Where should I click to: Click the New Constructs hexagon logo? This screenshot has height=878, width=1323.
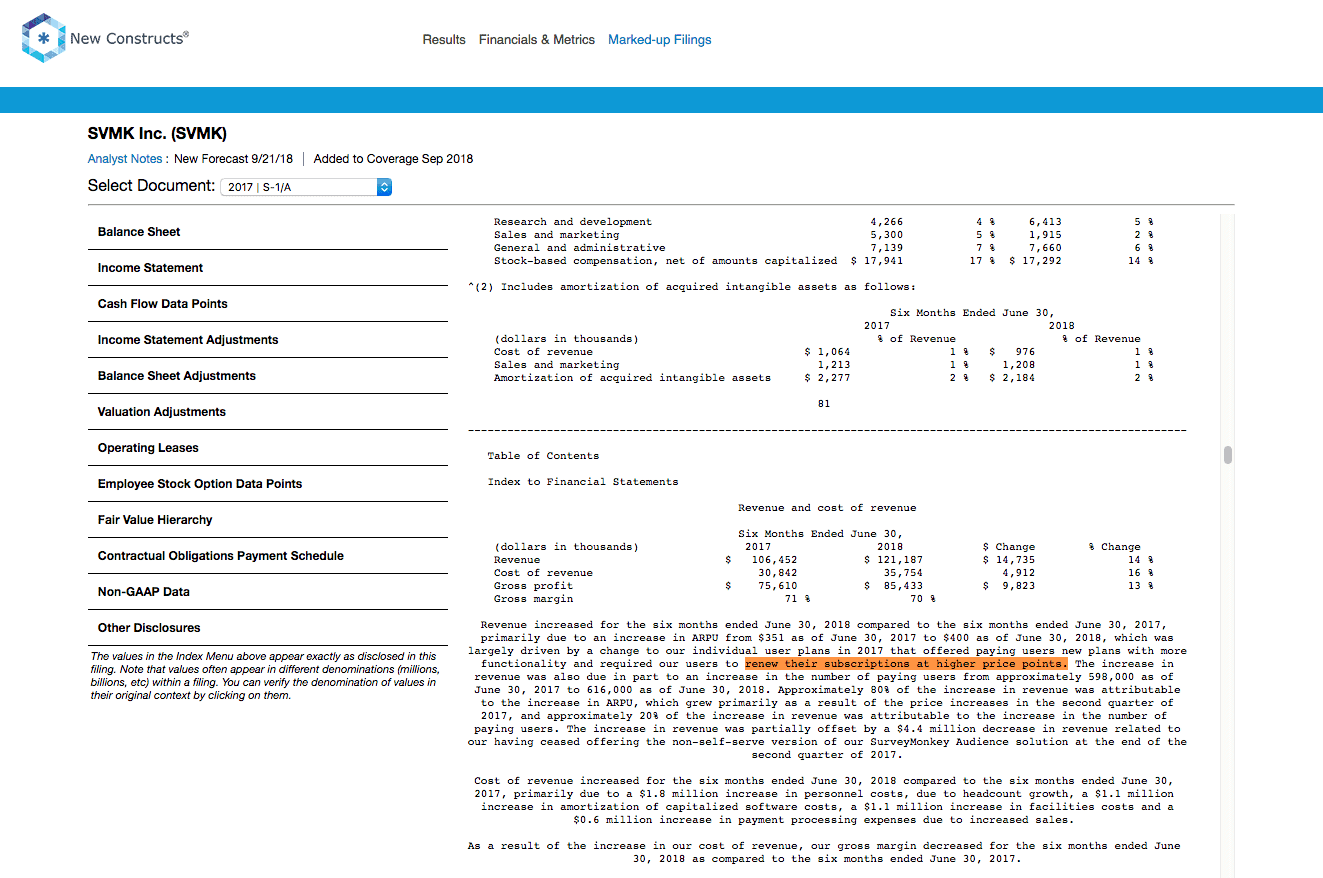click(x=43, y=39)
